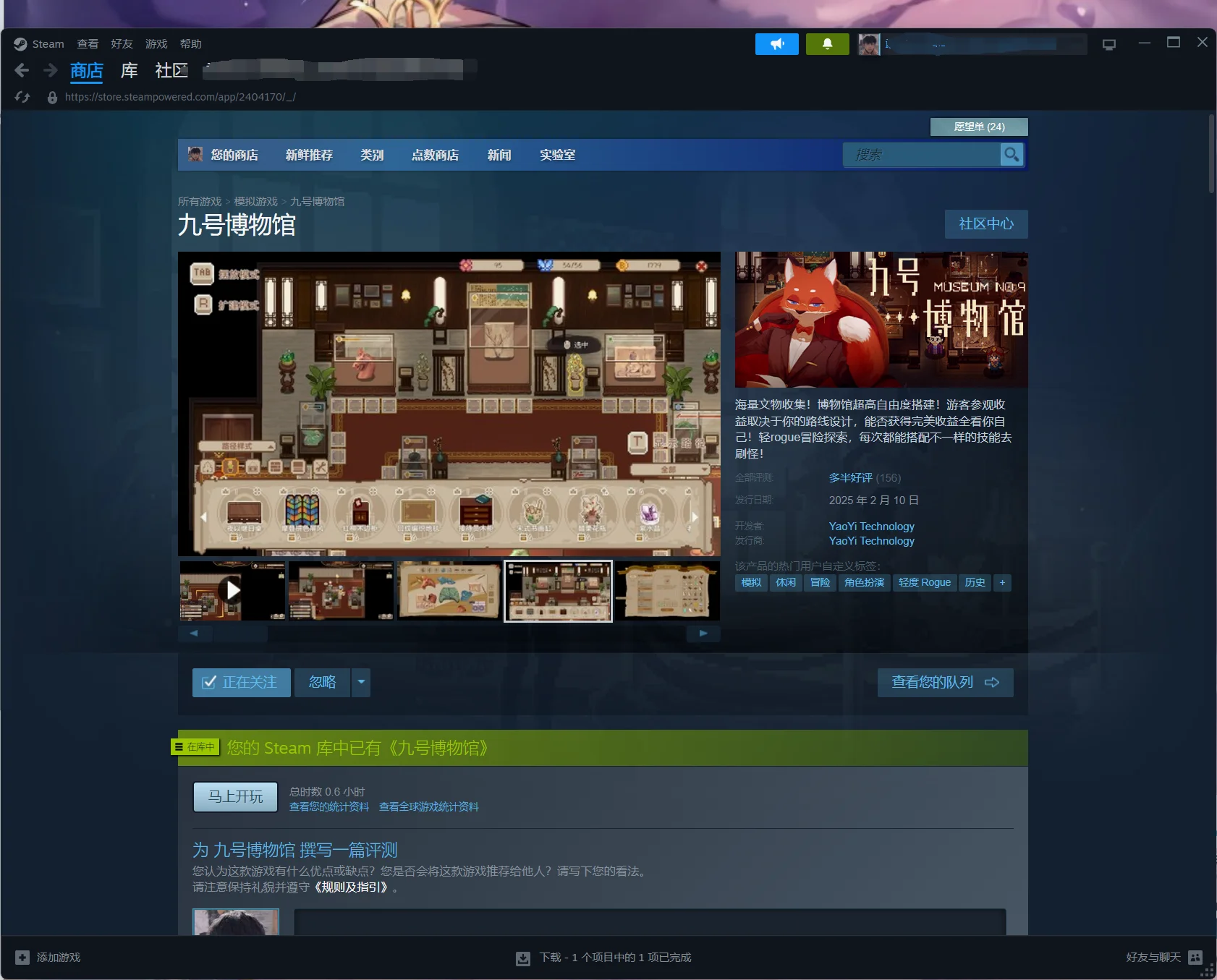
Task: Click 查看您的队列 button
Action: [945, 682]
